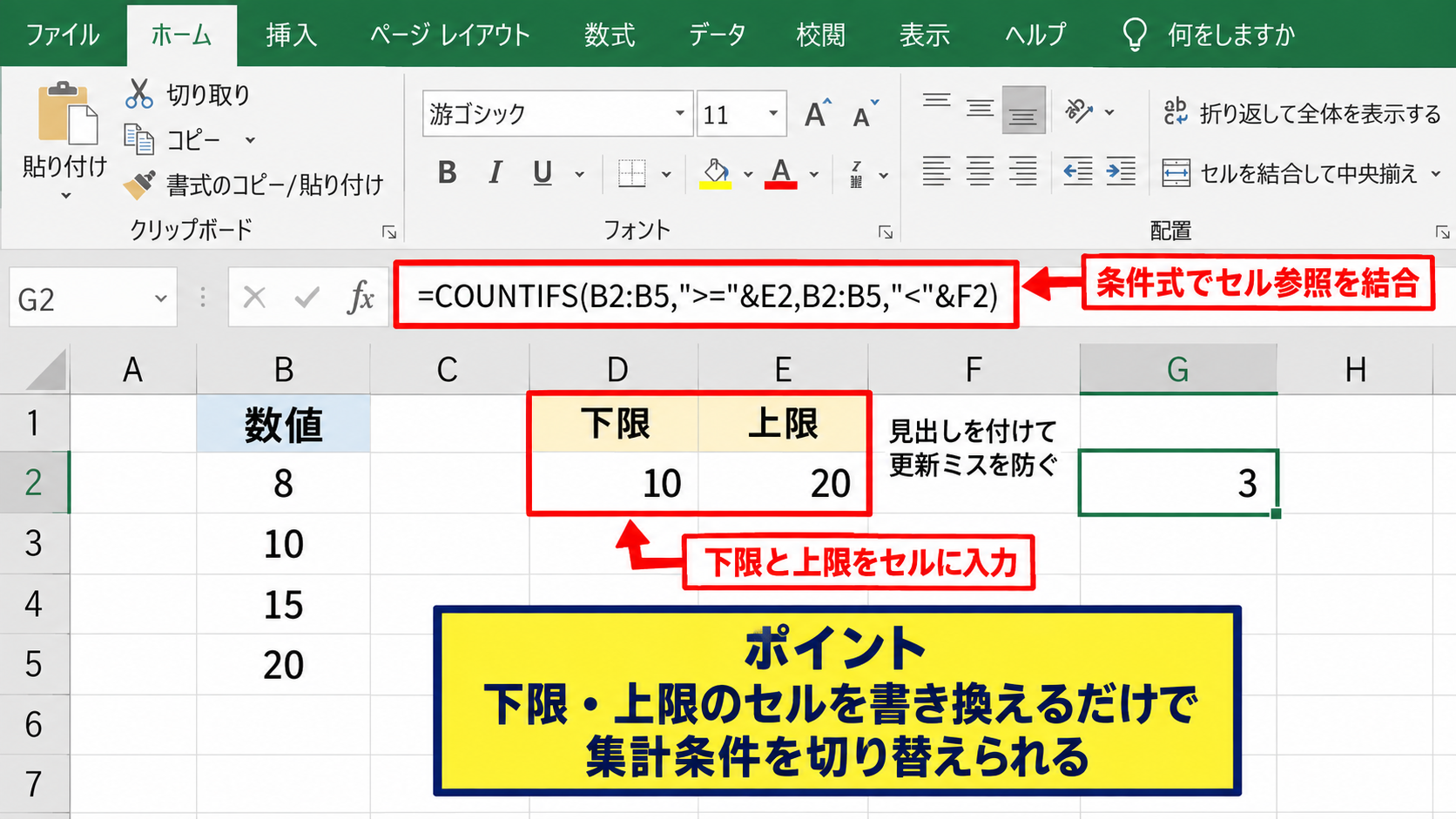Switch to the ページ レイアウト tab

tap(450, 35)
